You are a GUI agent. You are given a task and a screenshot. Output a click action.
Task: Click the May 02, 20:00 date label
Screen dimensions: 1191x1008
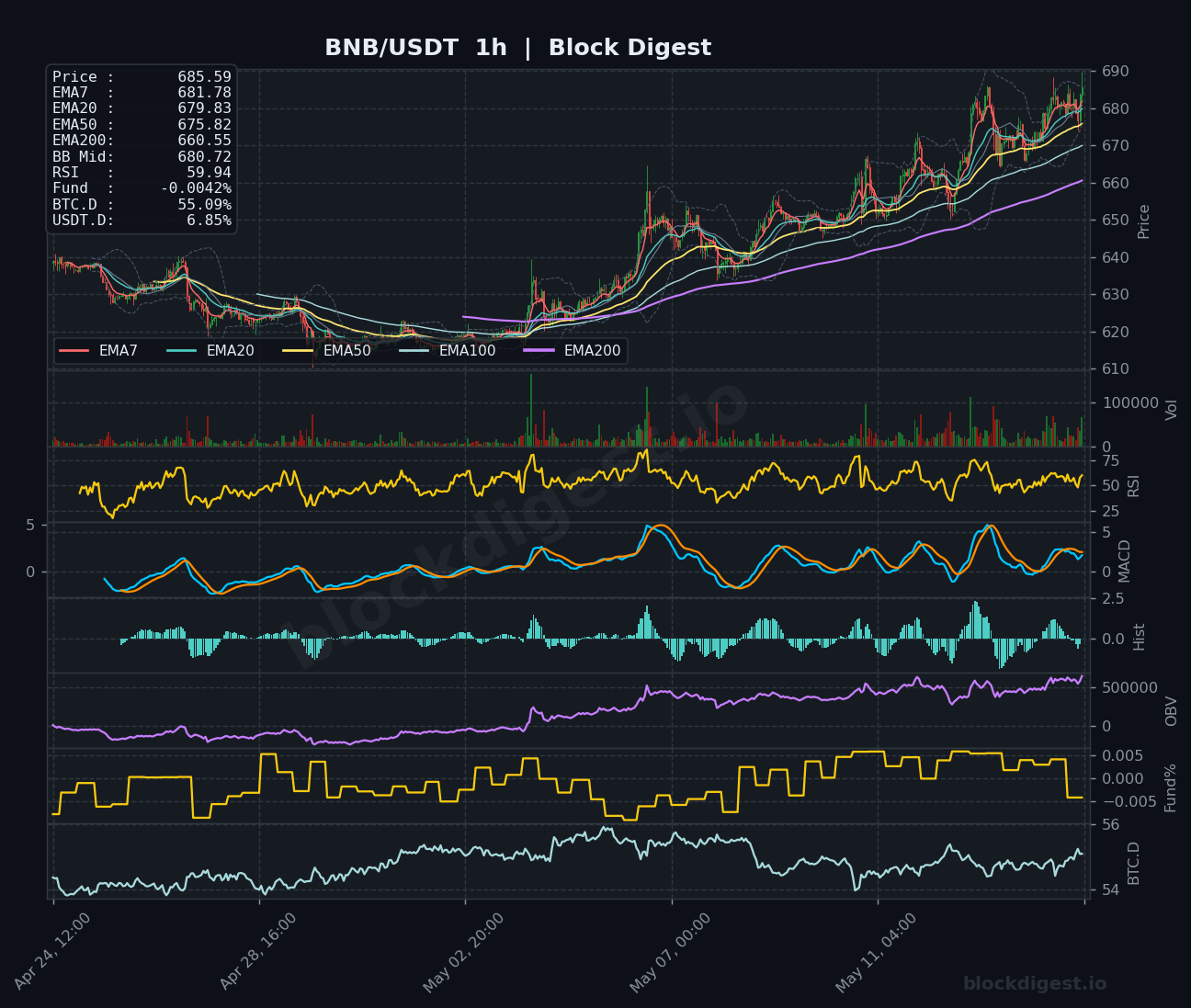point(465,952)
